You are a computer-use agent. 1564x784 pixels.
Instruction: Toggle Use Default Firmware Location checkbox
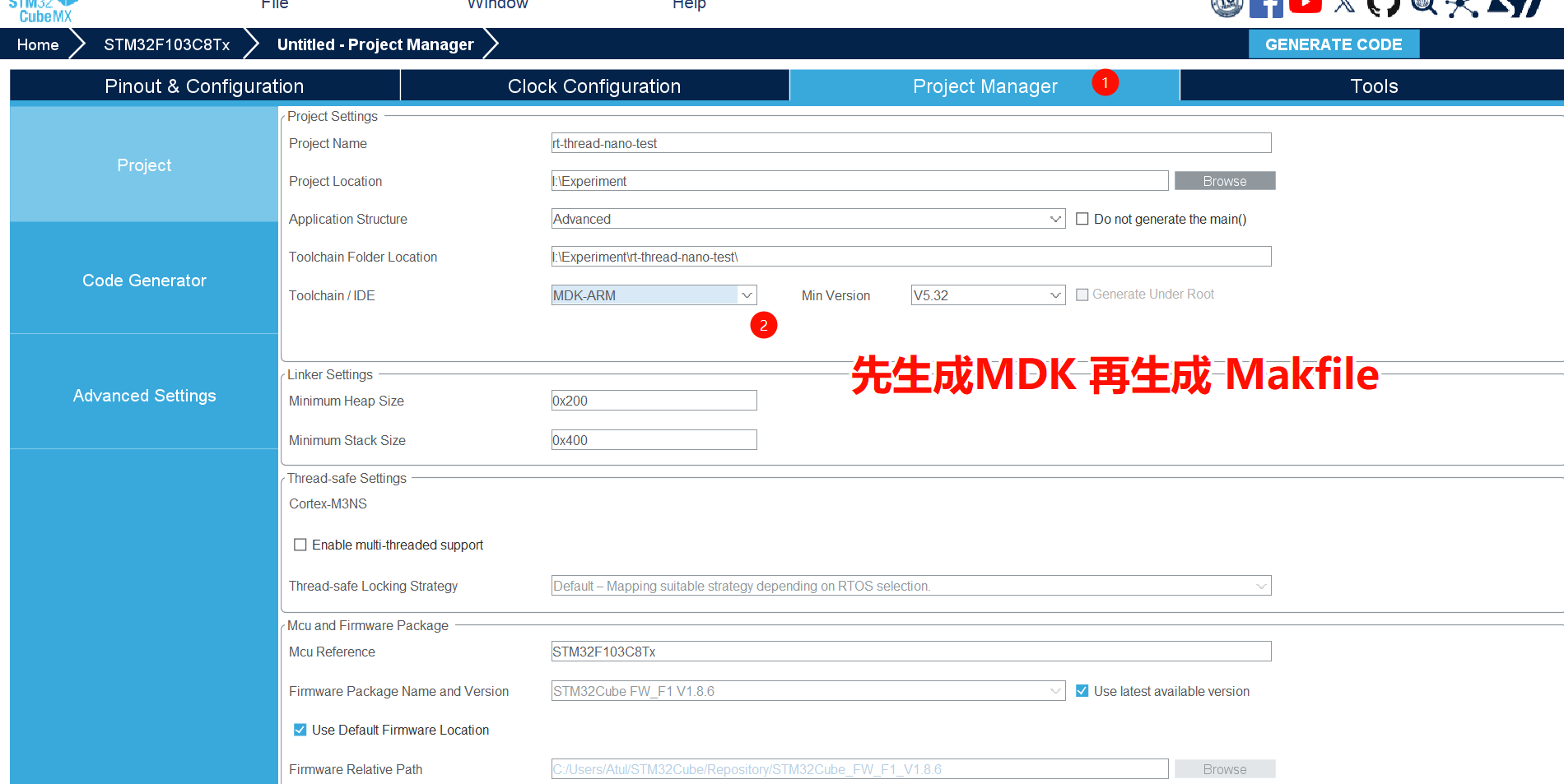pos(300,730)
